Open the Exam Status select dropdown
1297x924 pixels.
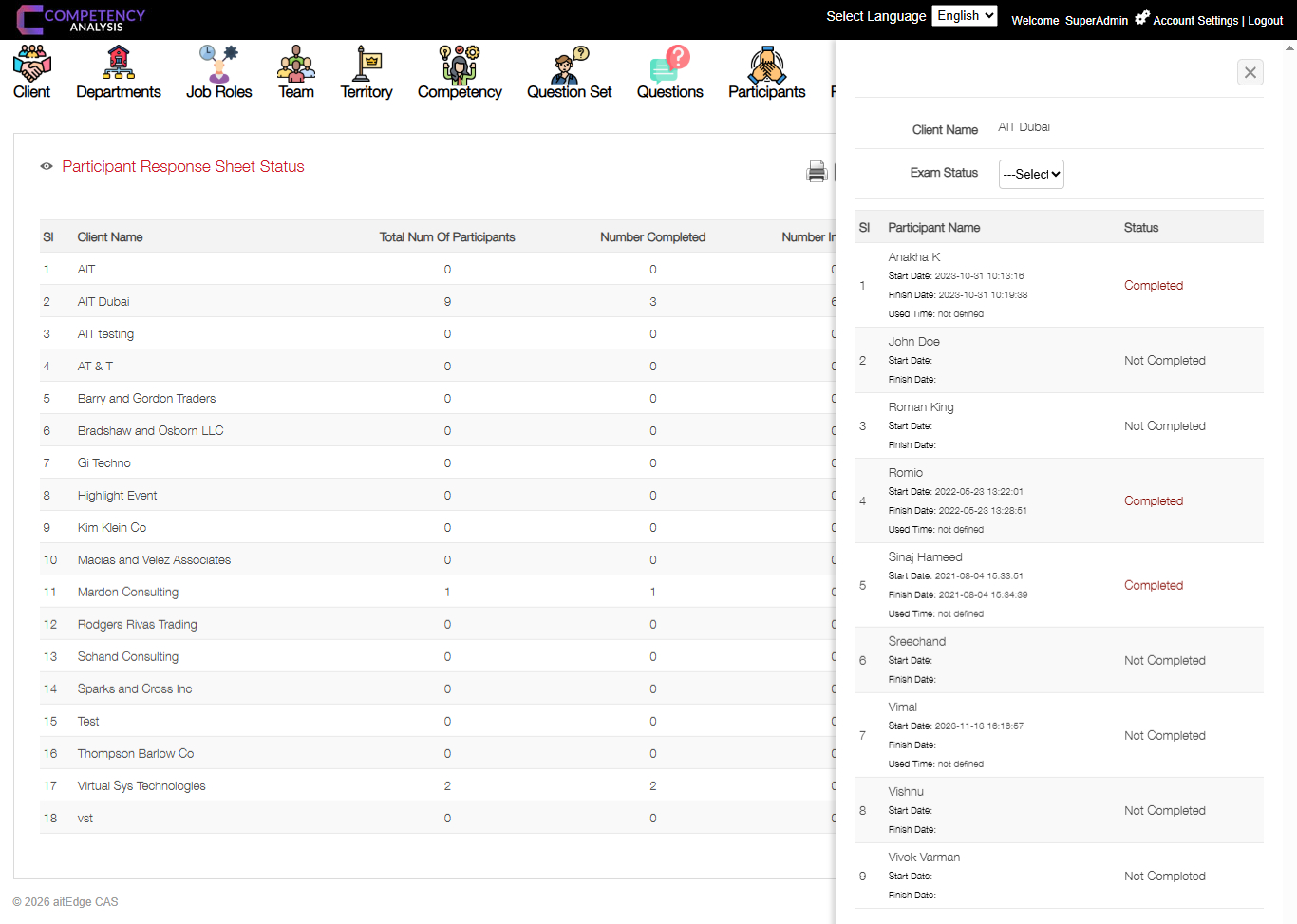[1031, 174]
